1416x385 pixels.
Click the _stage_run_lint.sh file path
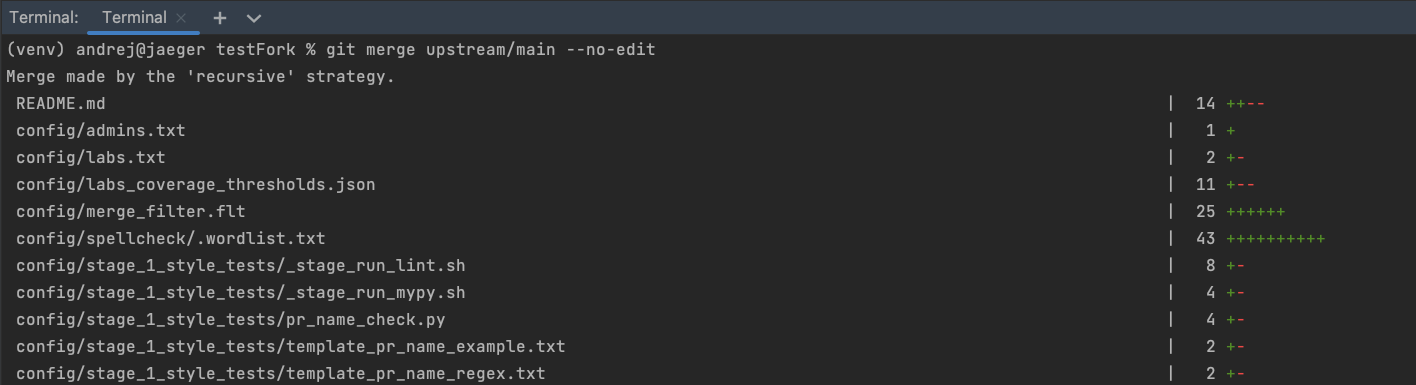click(241, 265)
